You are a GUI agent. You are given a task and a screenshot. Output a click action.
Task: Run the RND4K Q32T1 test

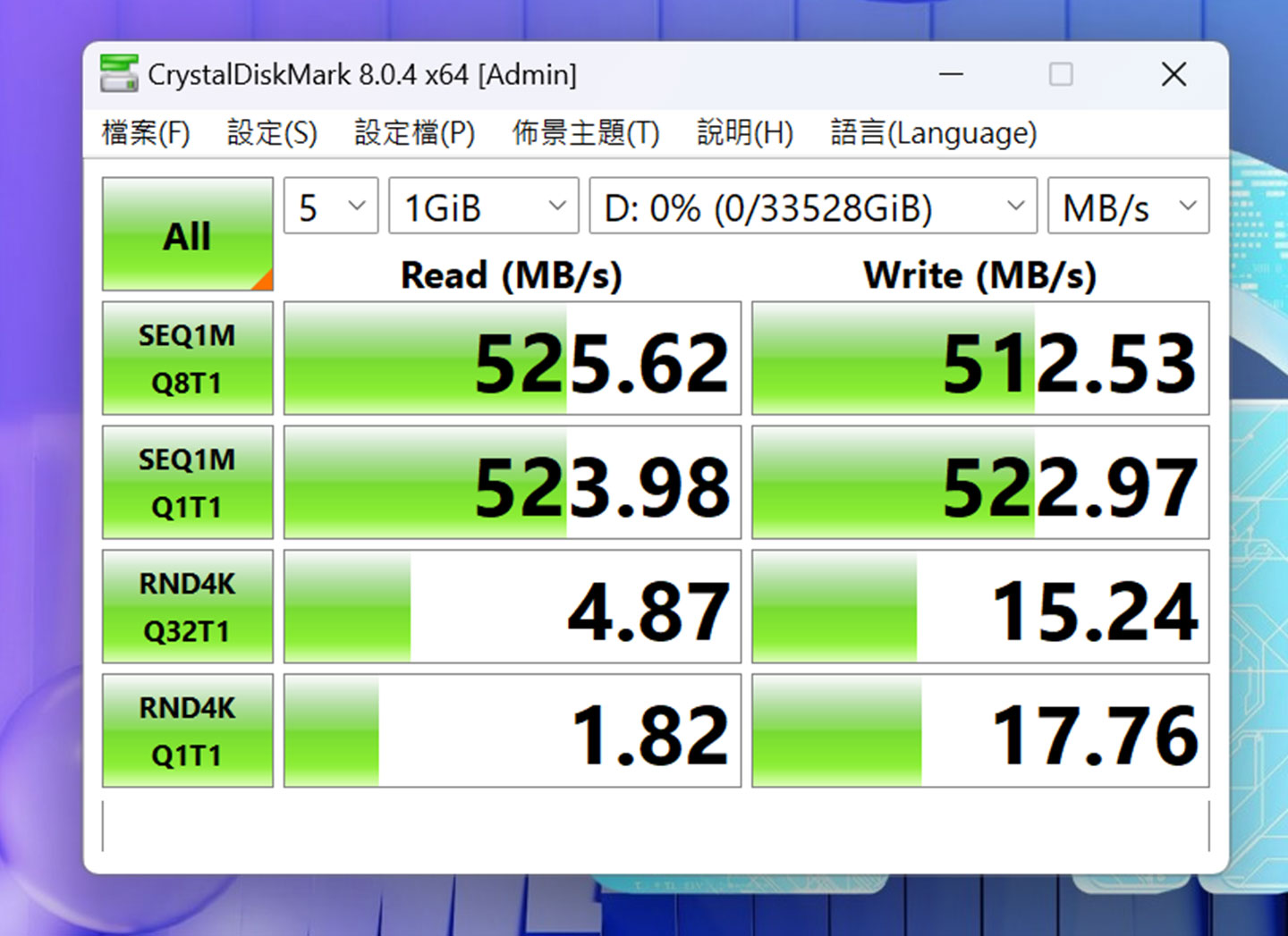point(187,606)
